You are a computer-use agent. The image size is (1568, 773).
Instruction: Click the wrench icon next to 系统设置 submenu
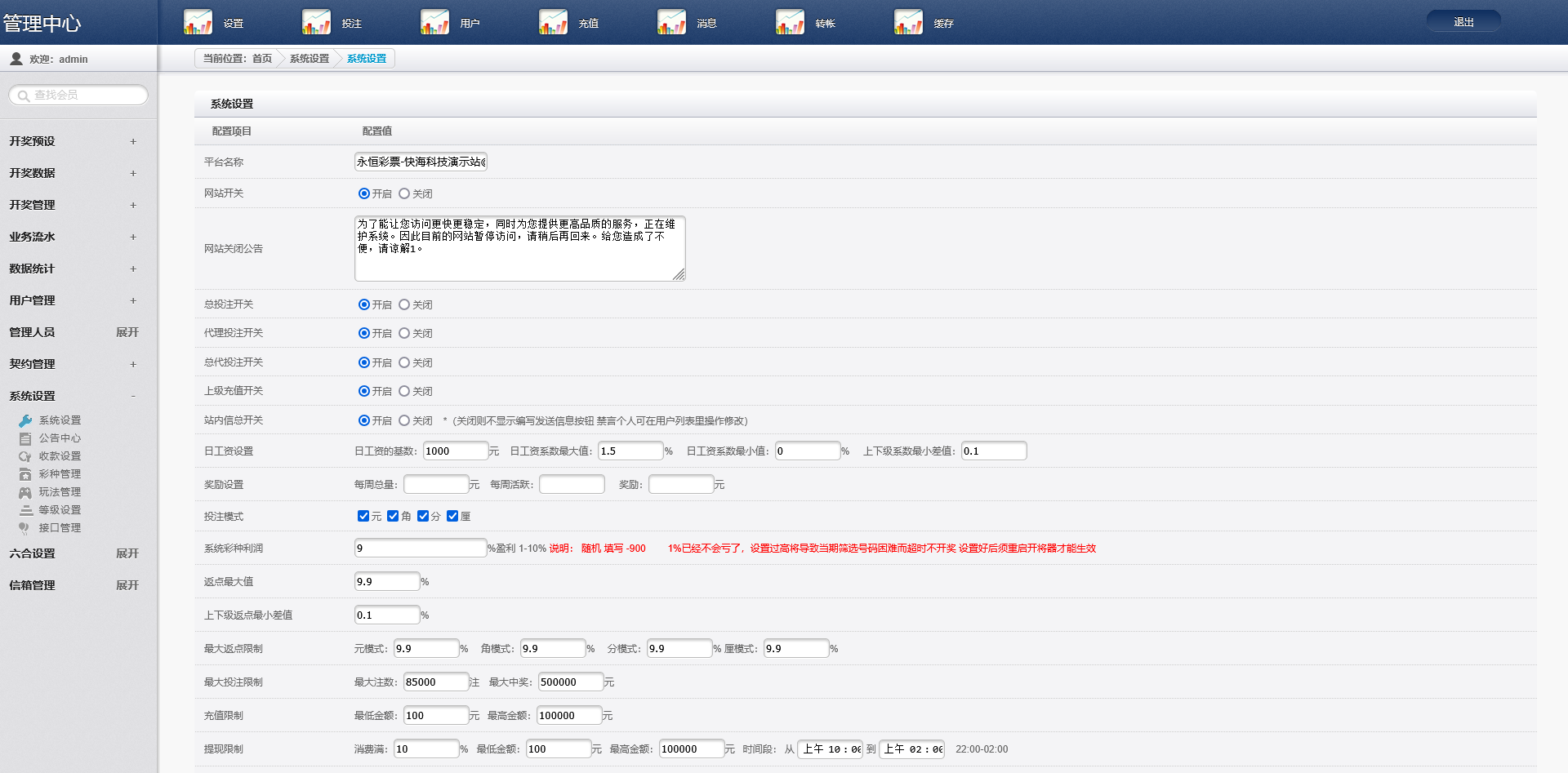[x=25, y=420]
